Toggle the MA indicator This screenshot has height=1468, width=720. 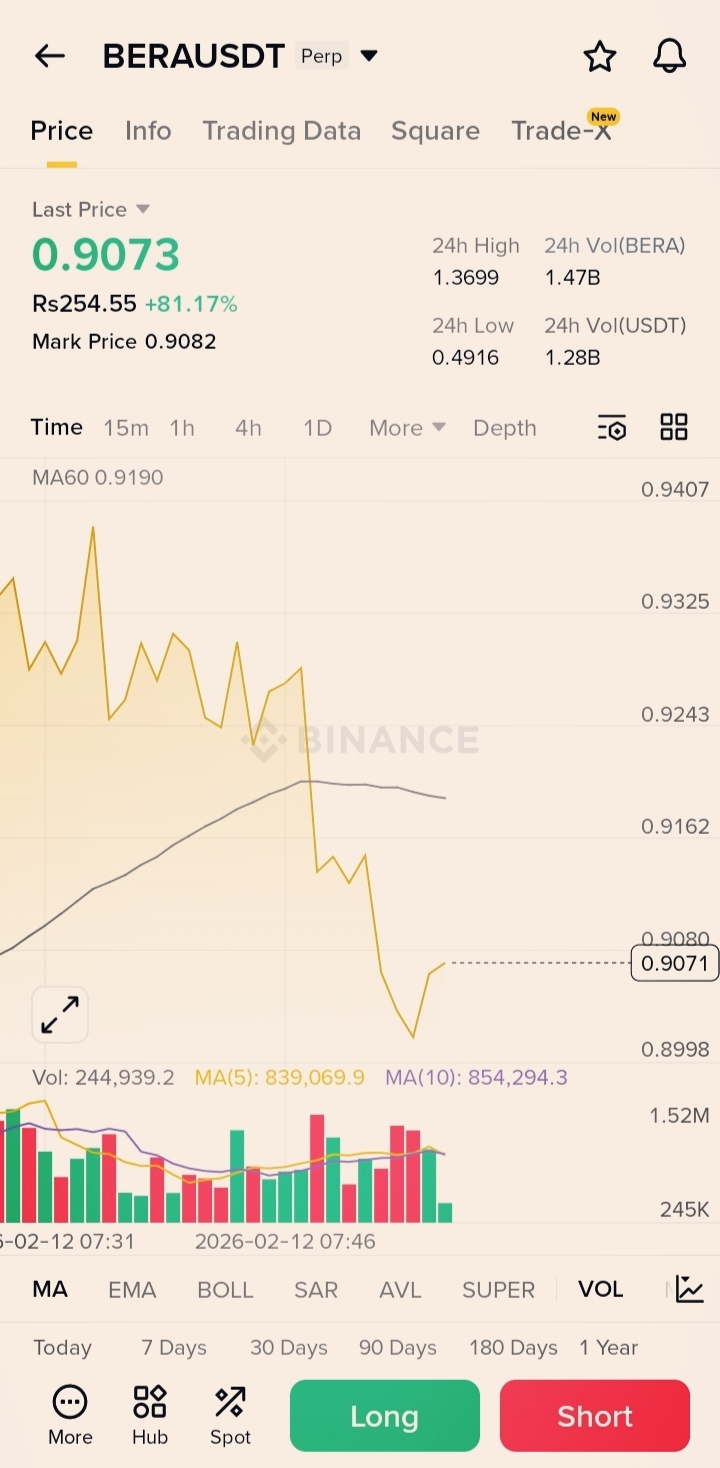point(50,1290)
